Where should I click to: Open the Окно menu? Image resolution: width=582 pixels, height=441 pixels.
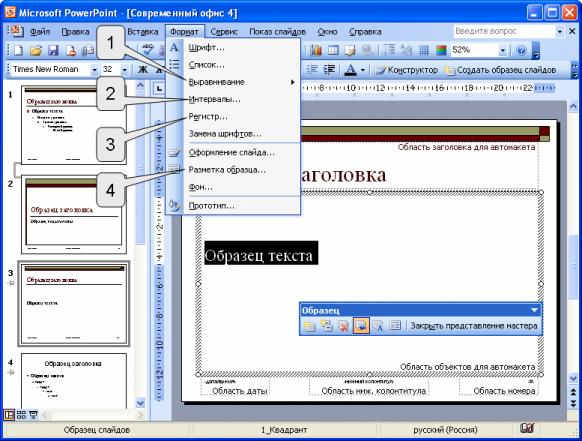327,32
